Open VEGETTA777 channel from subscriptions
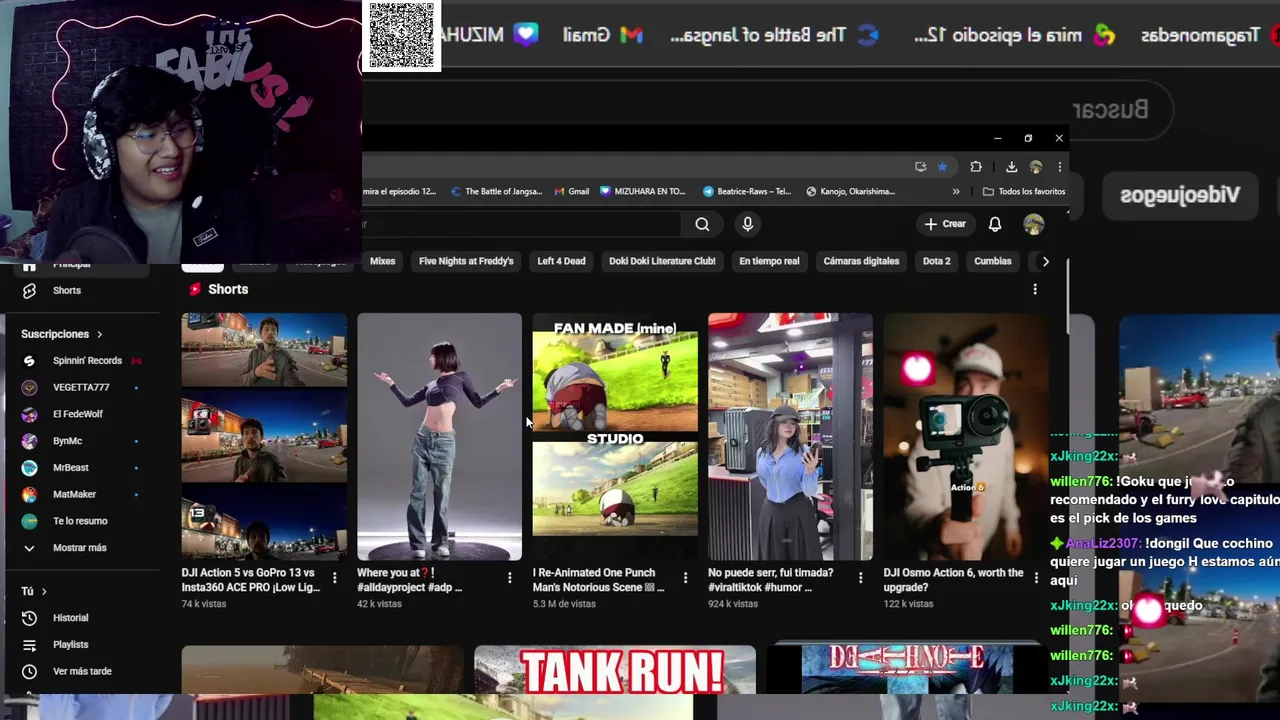 (x=81, y=387)
